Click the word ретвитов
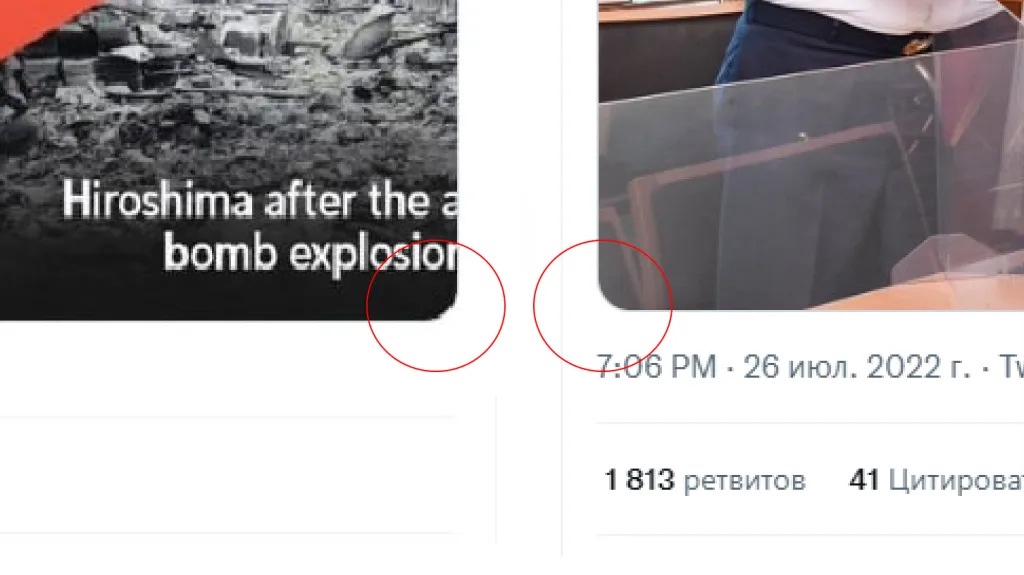This screenshot has width=1024, height=575. click(744, 482)
